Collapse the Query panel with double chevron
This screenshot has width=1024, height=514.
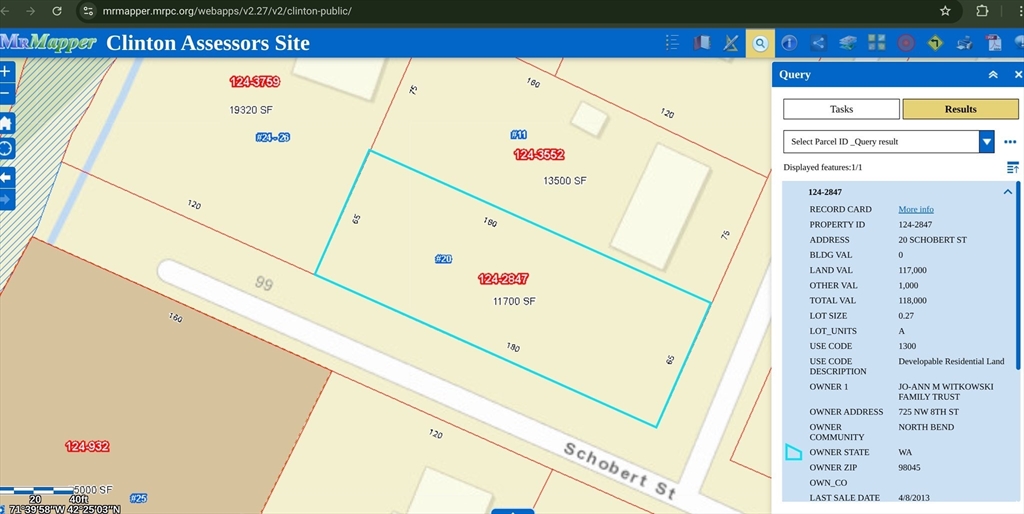click(x=993, y=75)
